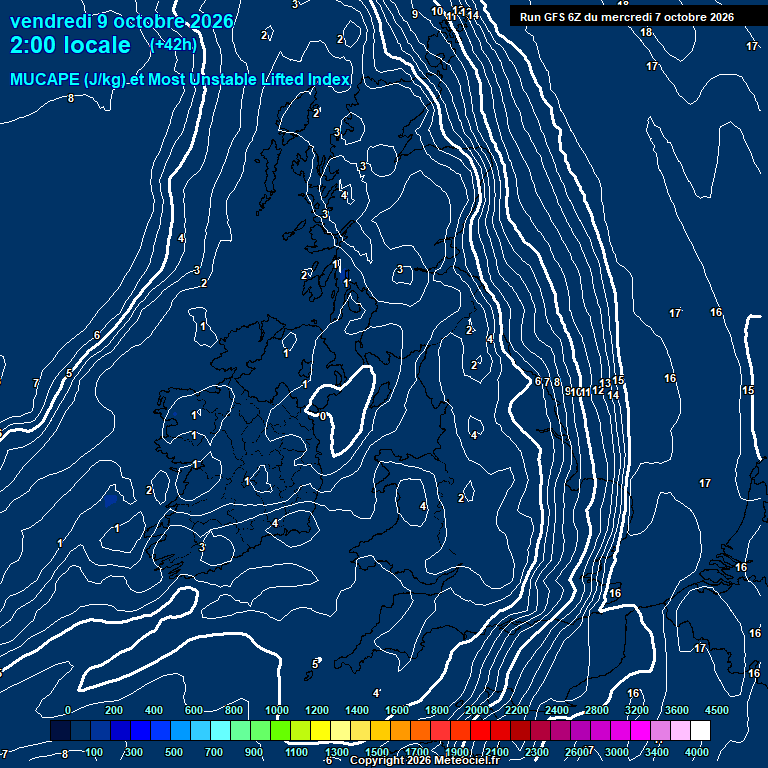Image resolution: width=768 pixels, height=768 pixels.
Task: Click the "0" contour label inside the thick closed contour
Action: [x=323, y=416]
